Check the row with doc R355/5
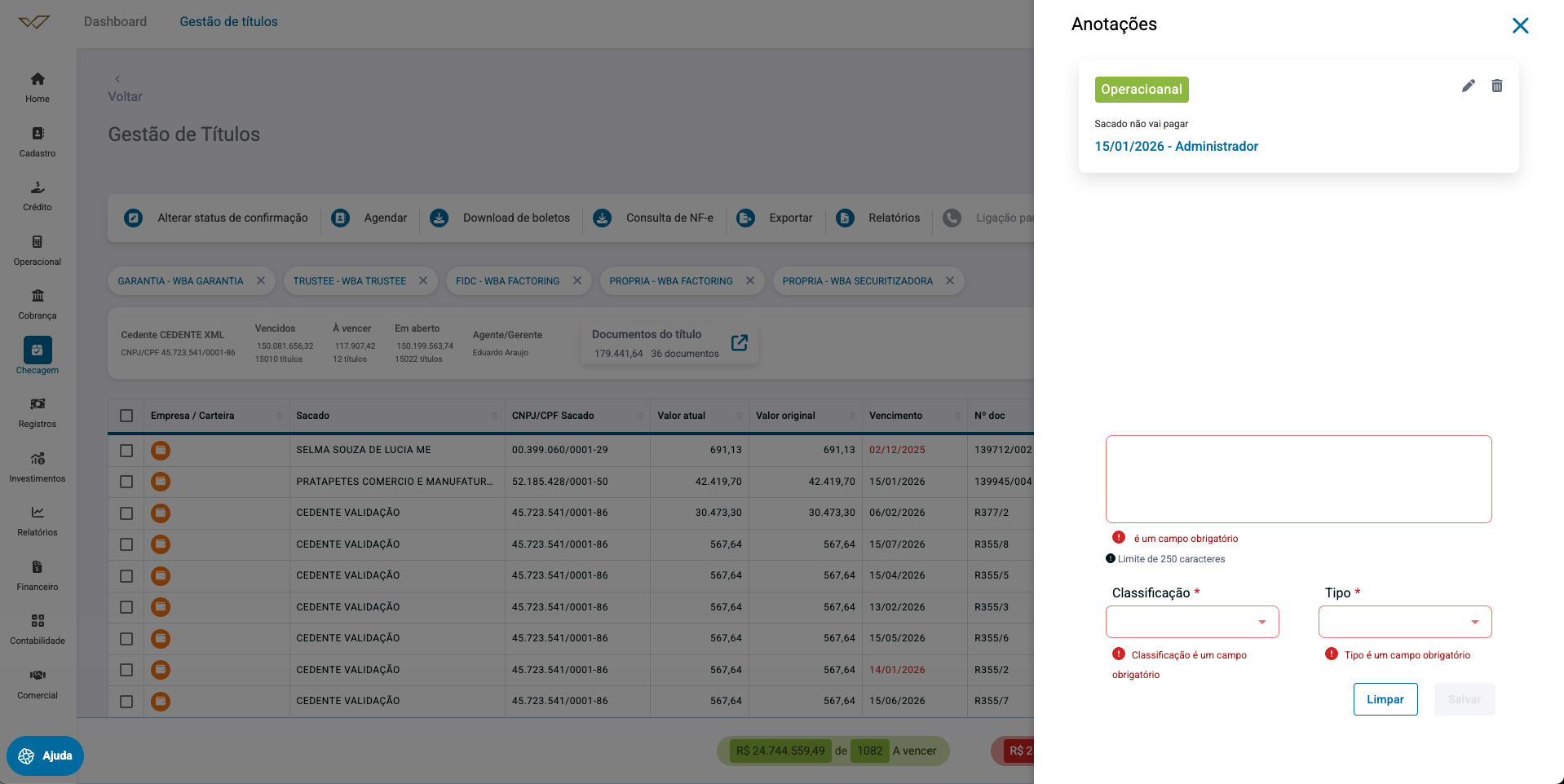This screenshot has width=1564, height=784. click(126, 576)
